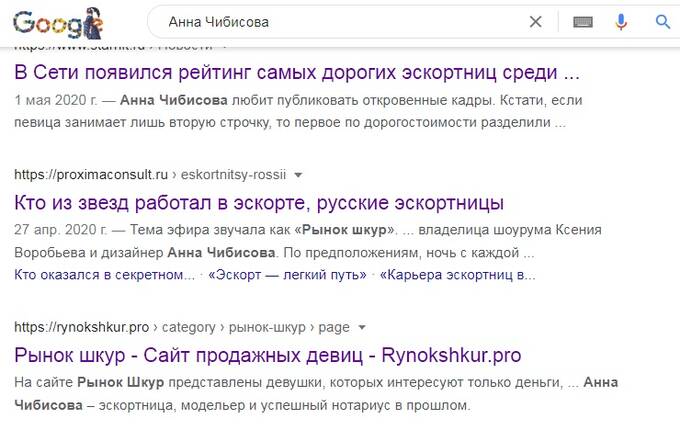Submit search with magnifying glass icon
The image size is (680, 430).
tap(663, 22)
